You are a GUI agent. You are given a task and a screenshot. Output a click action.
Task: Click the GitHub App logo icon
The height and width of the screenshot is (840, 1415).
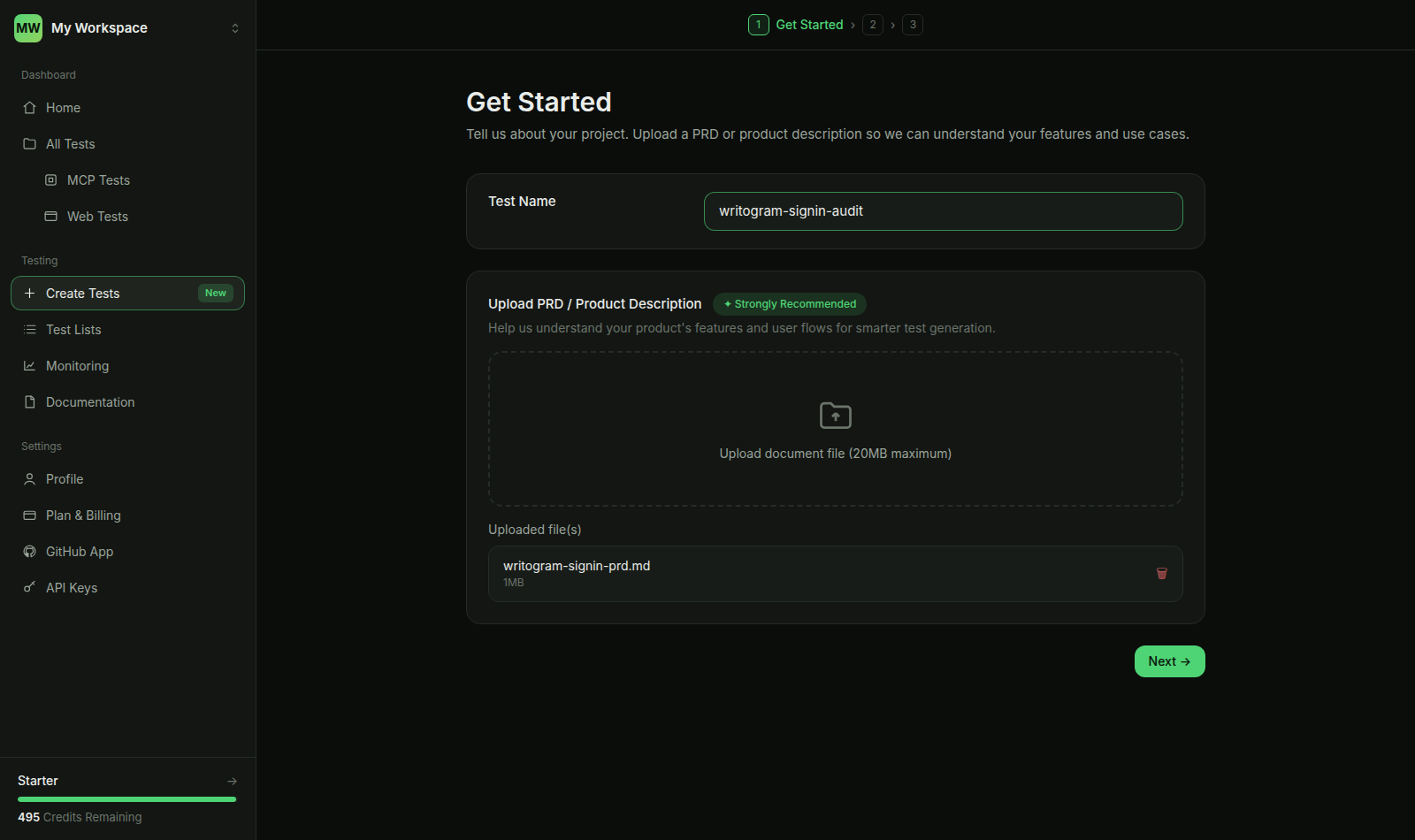point(29,552)
